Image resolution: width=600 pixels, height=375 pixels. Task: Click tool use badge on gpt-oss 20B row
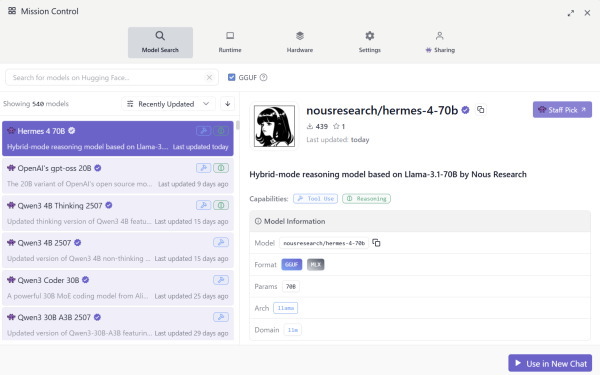click(204, 168)
